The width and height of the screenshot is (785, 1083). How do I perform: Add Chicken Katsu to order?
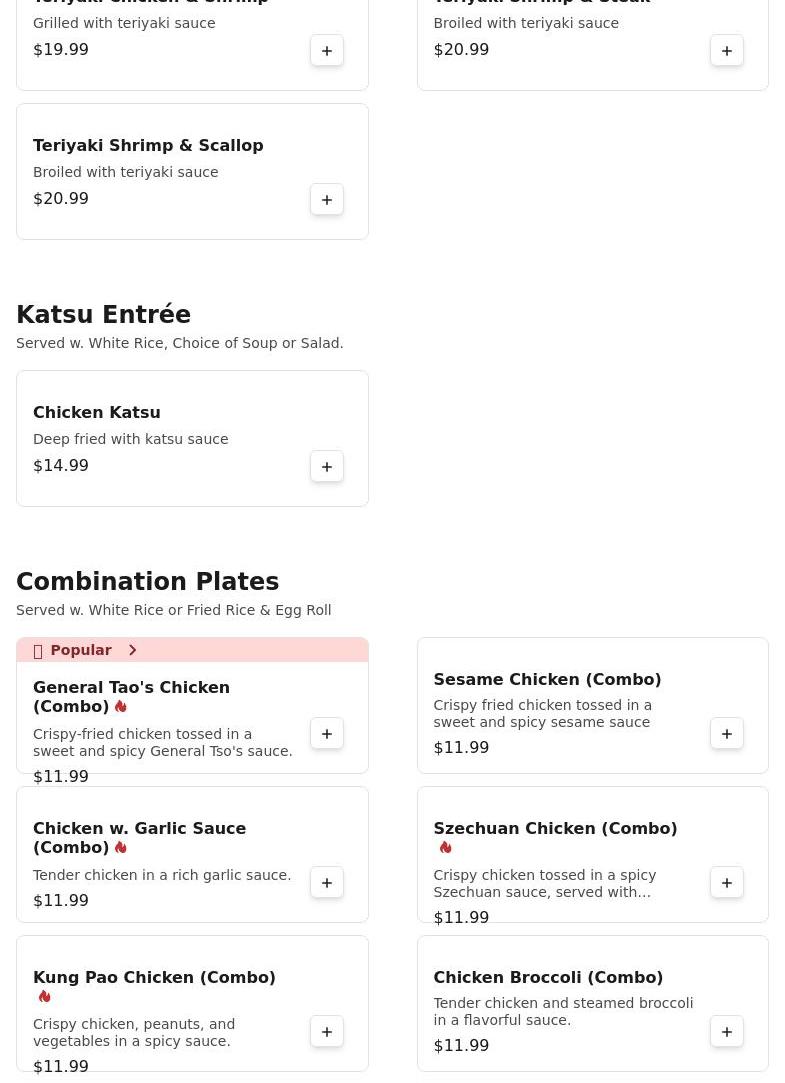coord(327,466)
